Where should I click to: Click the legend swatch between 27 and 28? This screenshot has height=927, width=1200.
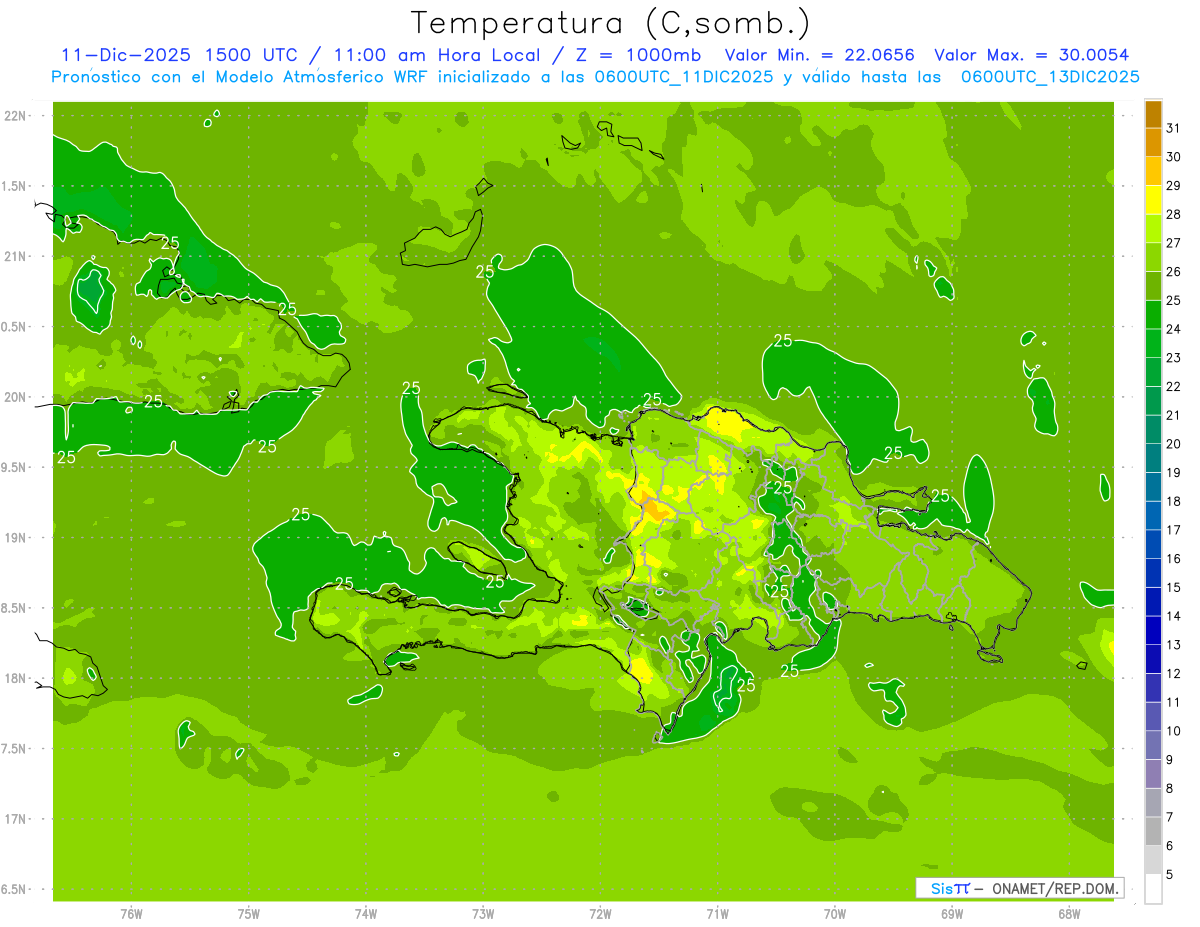tap(1153, 228)
